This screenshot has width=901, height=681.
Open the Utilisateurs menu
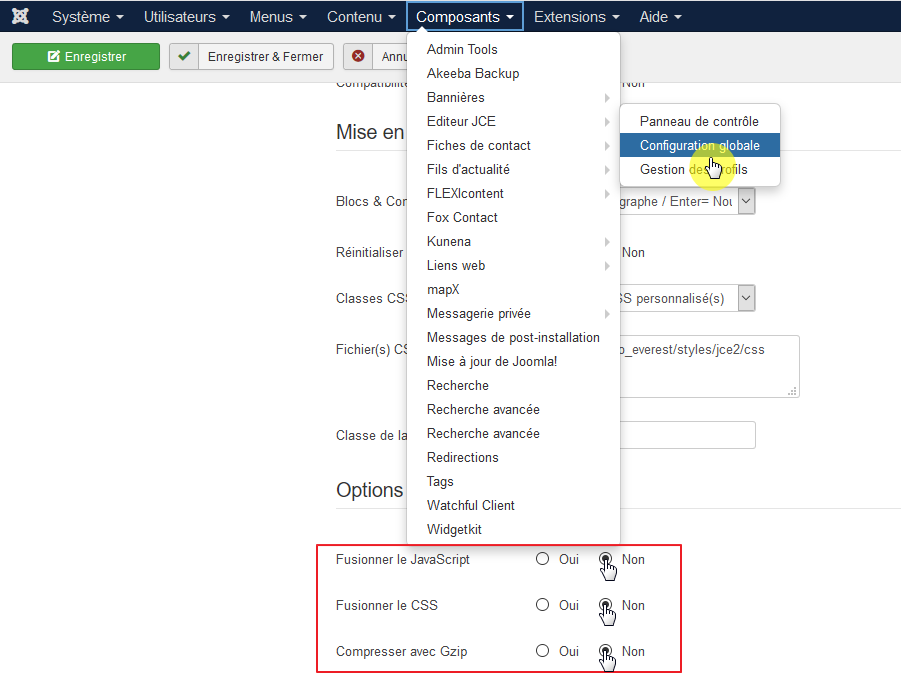click(x=186, y=17)
